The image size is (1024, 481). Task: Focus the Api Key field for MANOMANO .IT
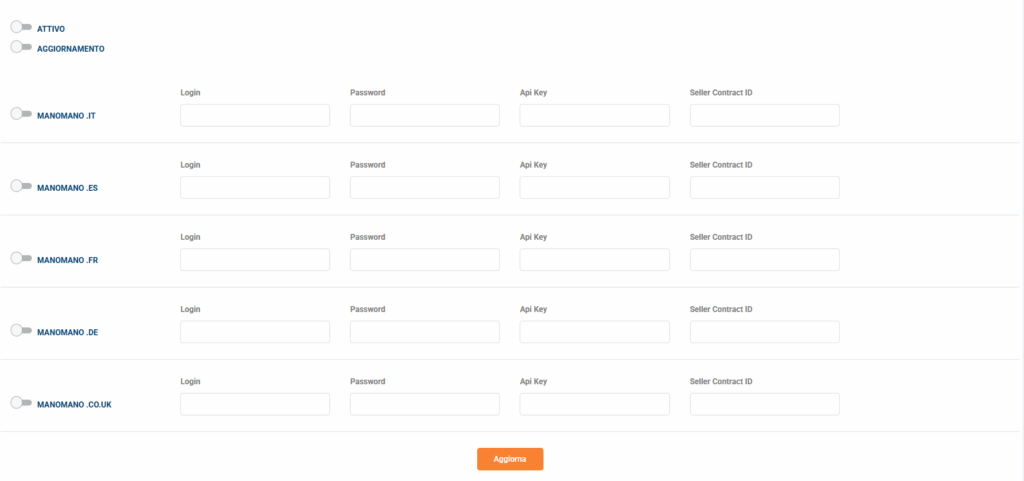[x=595, y=116]
